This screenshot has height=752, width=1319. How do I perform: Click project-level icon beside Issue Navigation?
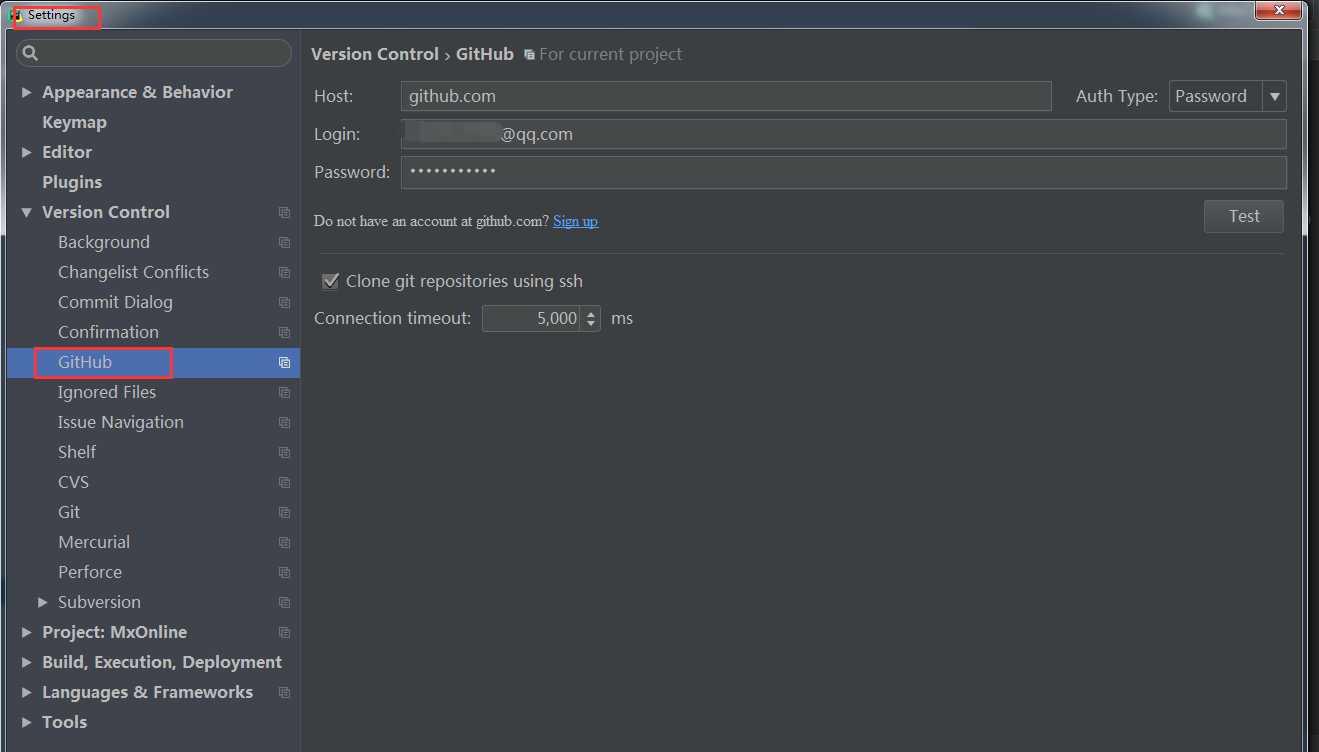point(284,422)
